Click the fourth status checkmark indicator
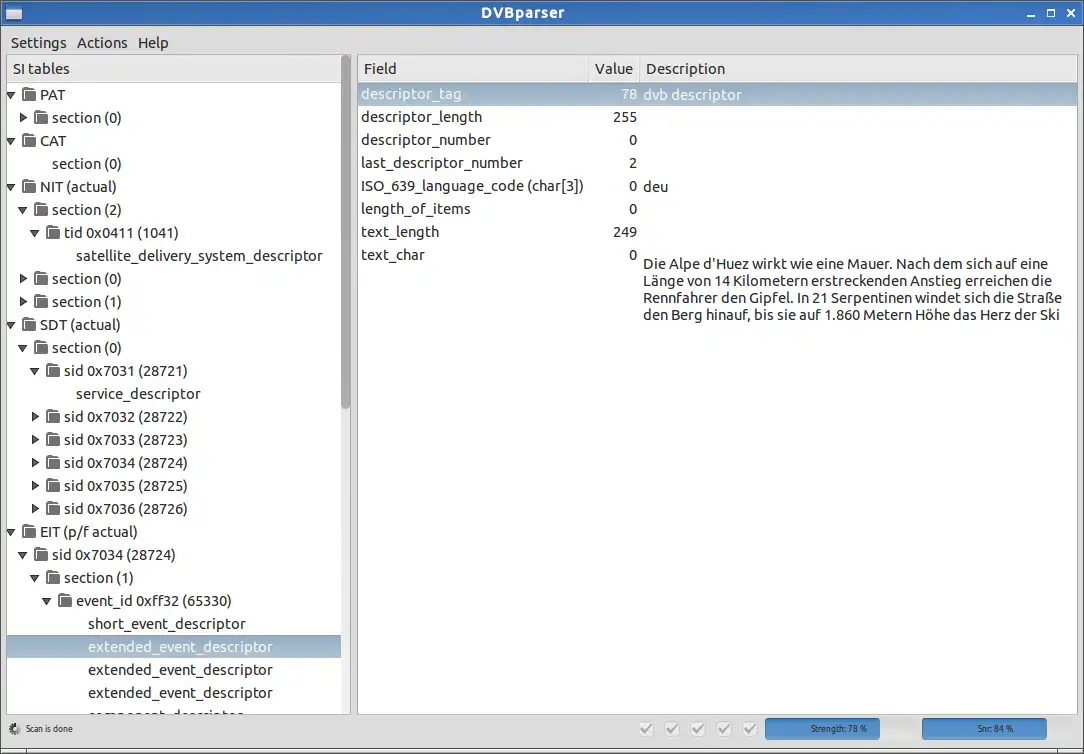Image resolution: width=1084 pixels, height=754 pixels. [x=724, y=728]
